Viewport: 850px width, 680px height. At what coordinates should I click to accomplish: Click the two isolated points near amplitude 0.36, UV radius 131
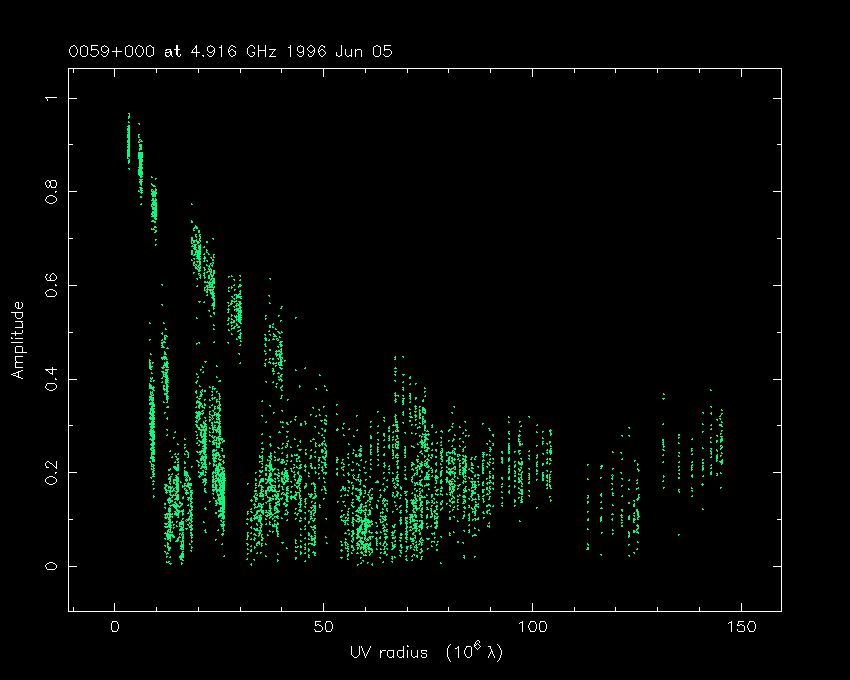point(663,396)
